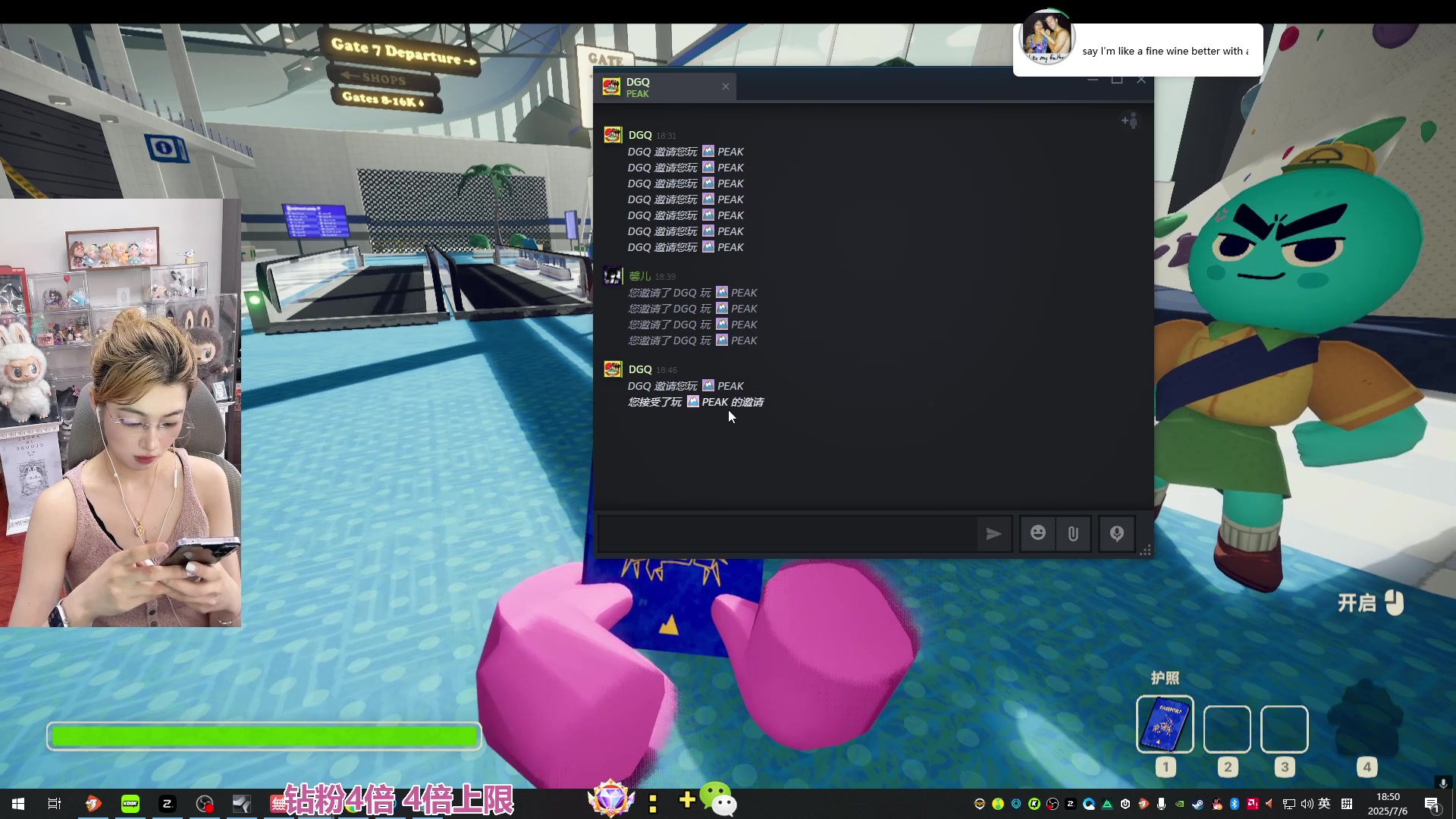Click the volume speaker tray icon

pos(1307,804)
